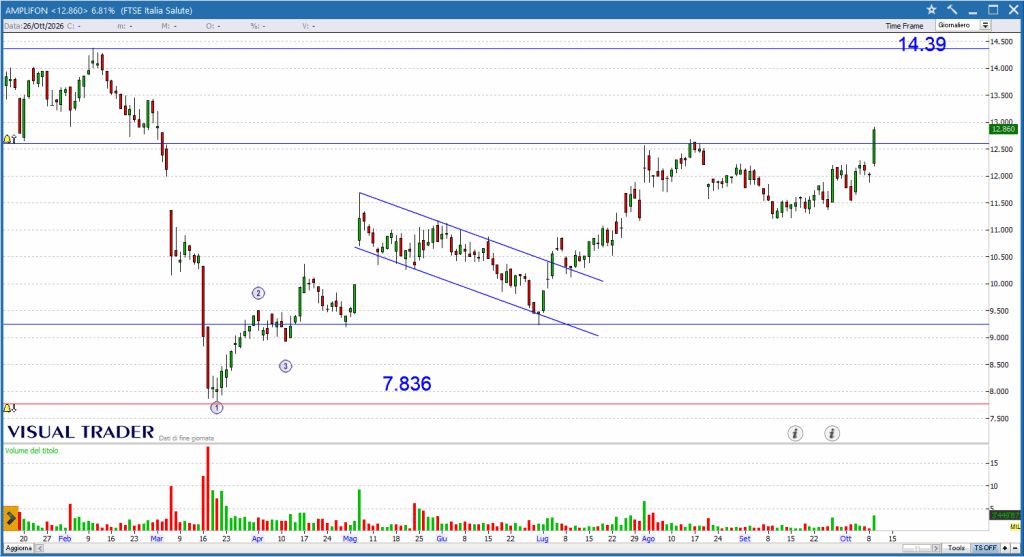The width and height of the screenshot is (1024, 557).
Task: Click the Time Frame label
Action: pos(904,26)
